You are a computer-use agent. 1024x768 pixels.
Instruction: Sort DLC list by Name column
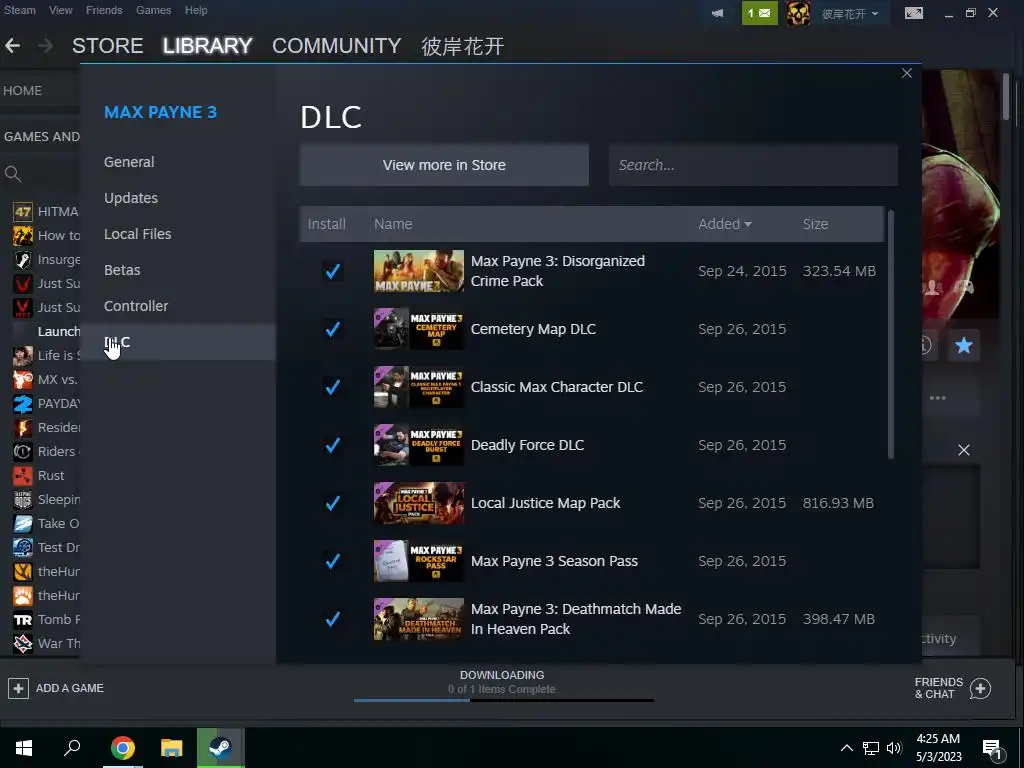pos(393,224)
